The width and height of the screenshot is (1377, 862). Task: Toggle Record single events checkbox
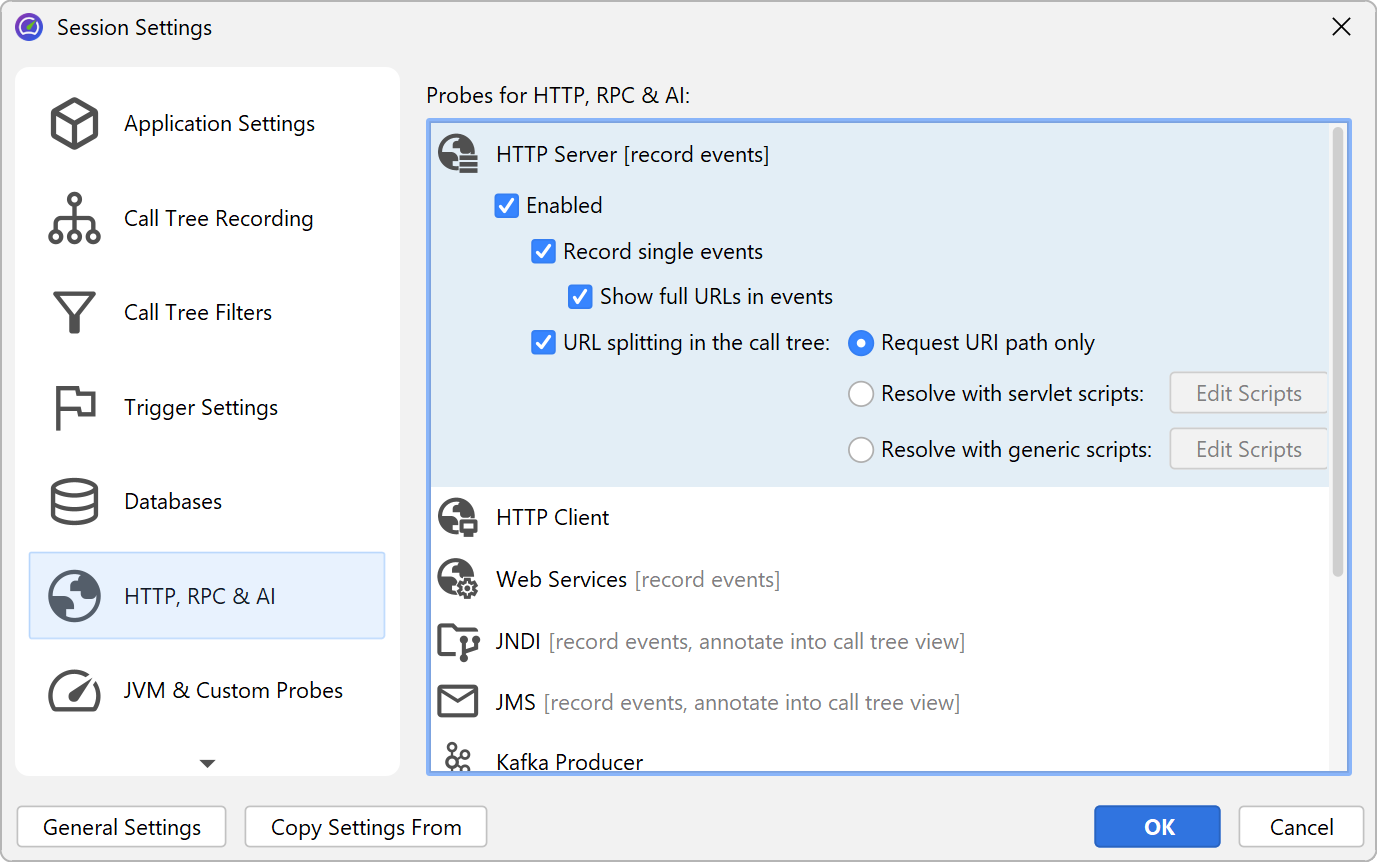point(543,252)
